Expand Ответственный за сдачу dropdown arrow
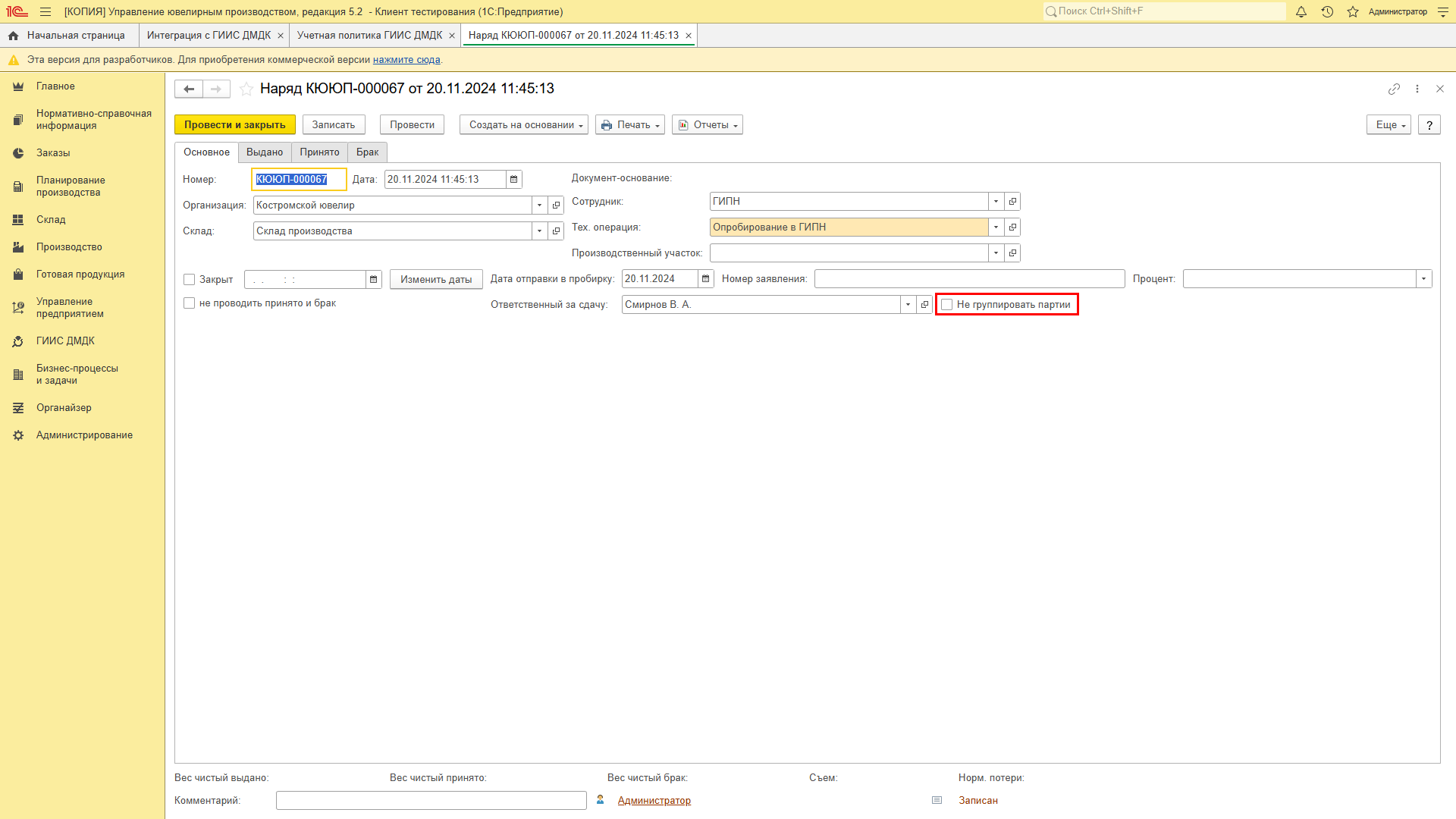 [x=908, y=305]
